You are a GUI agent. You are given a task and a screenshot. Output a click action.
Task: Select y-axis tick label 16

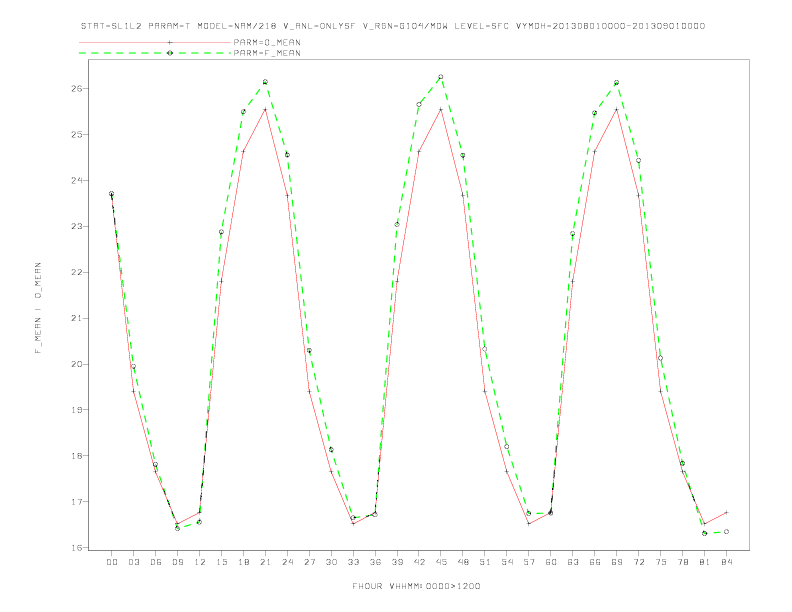point(76,547)
